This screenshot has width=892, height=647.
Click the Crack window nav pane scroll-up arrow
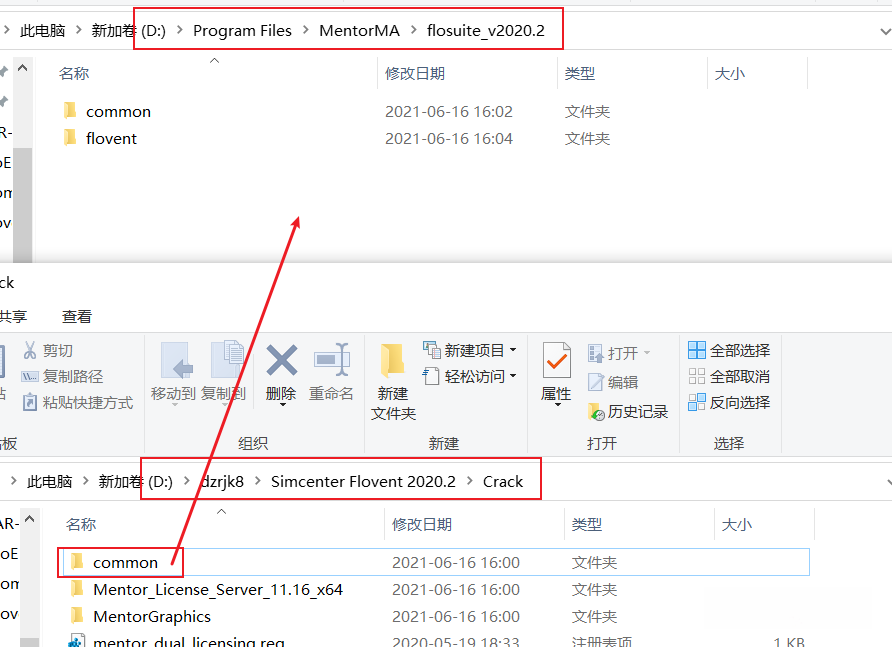click(x=30, y=519)
